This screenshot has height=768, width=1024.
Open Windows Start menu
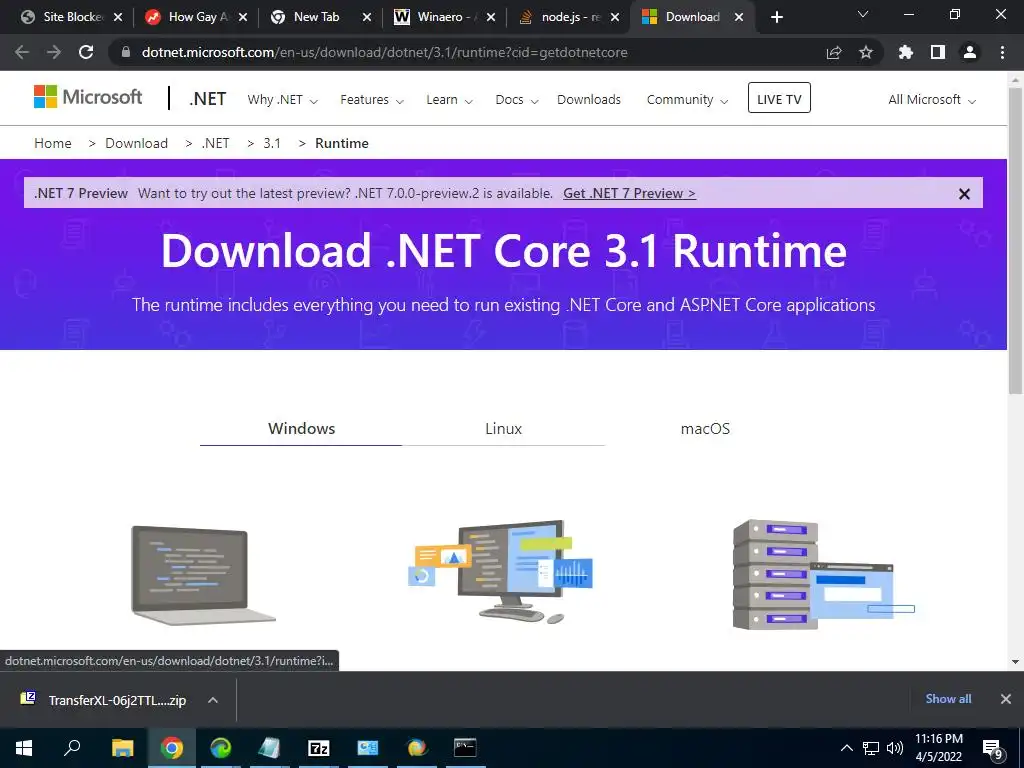[x=24, y=748]
